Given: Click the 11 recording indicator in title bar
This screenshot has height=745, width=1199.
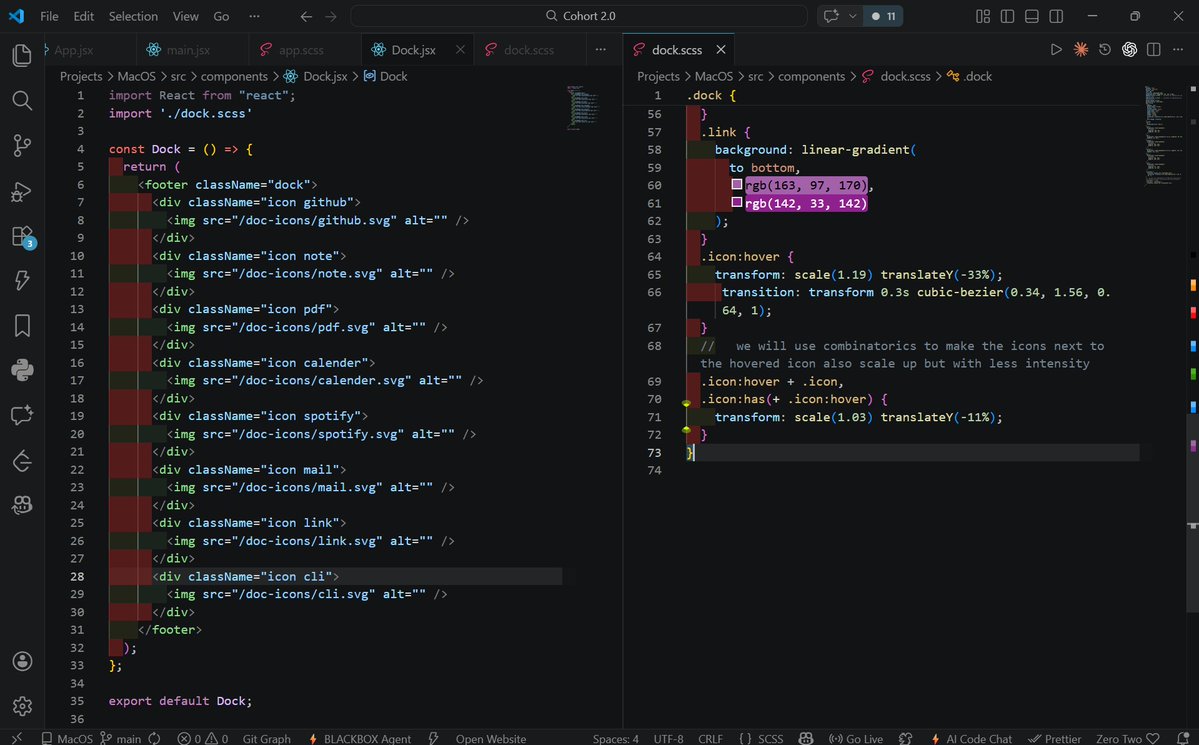Looking at the screenshot, I should [x=883, y=16].
